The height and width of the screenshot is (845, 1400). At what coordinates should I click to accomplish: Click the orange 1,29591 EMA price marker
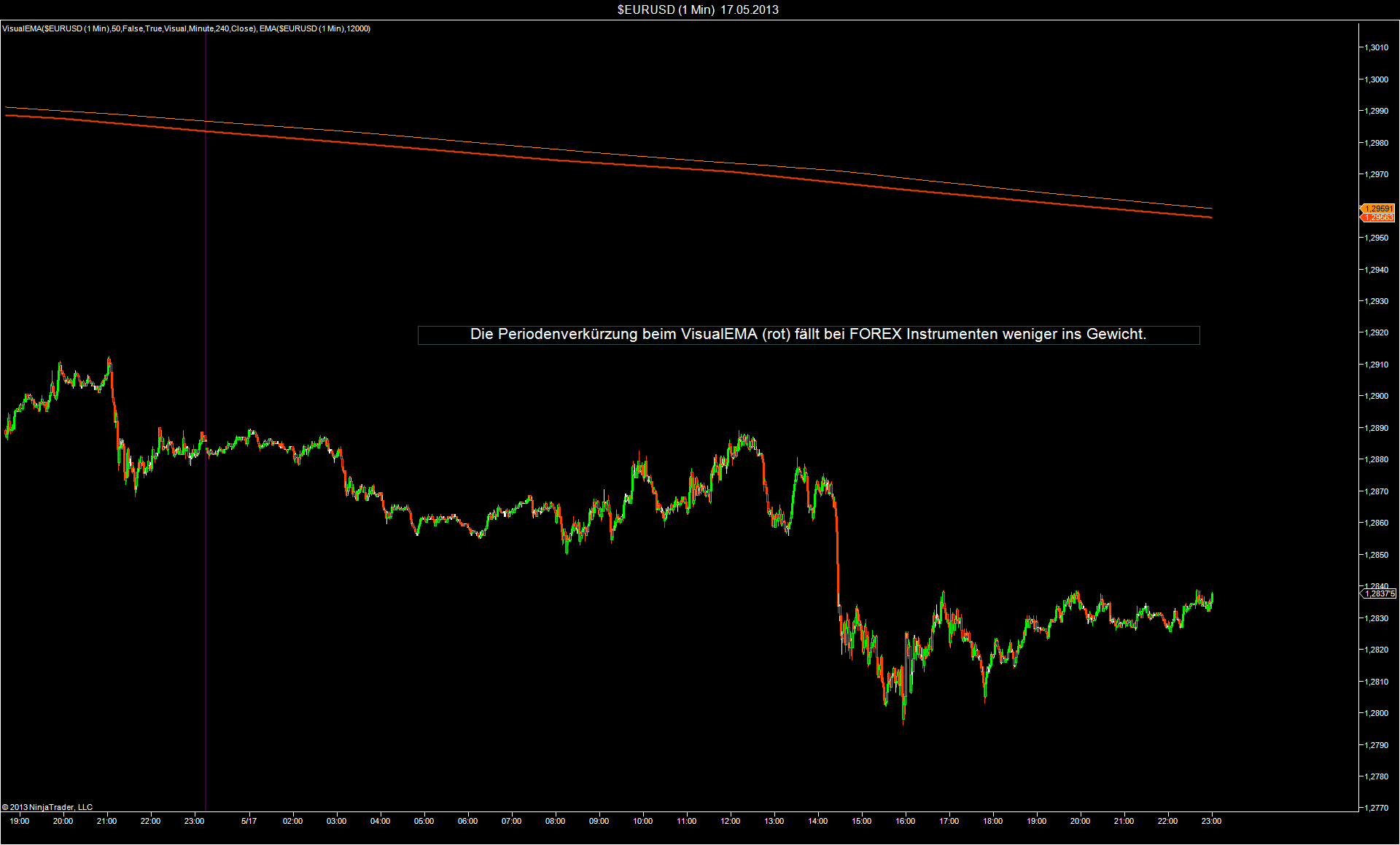(x=1378, y=209)
